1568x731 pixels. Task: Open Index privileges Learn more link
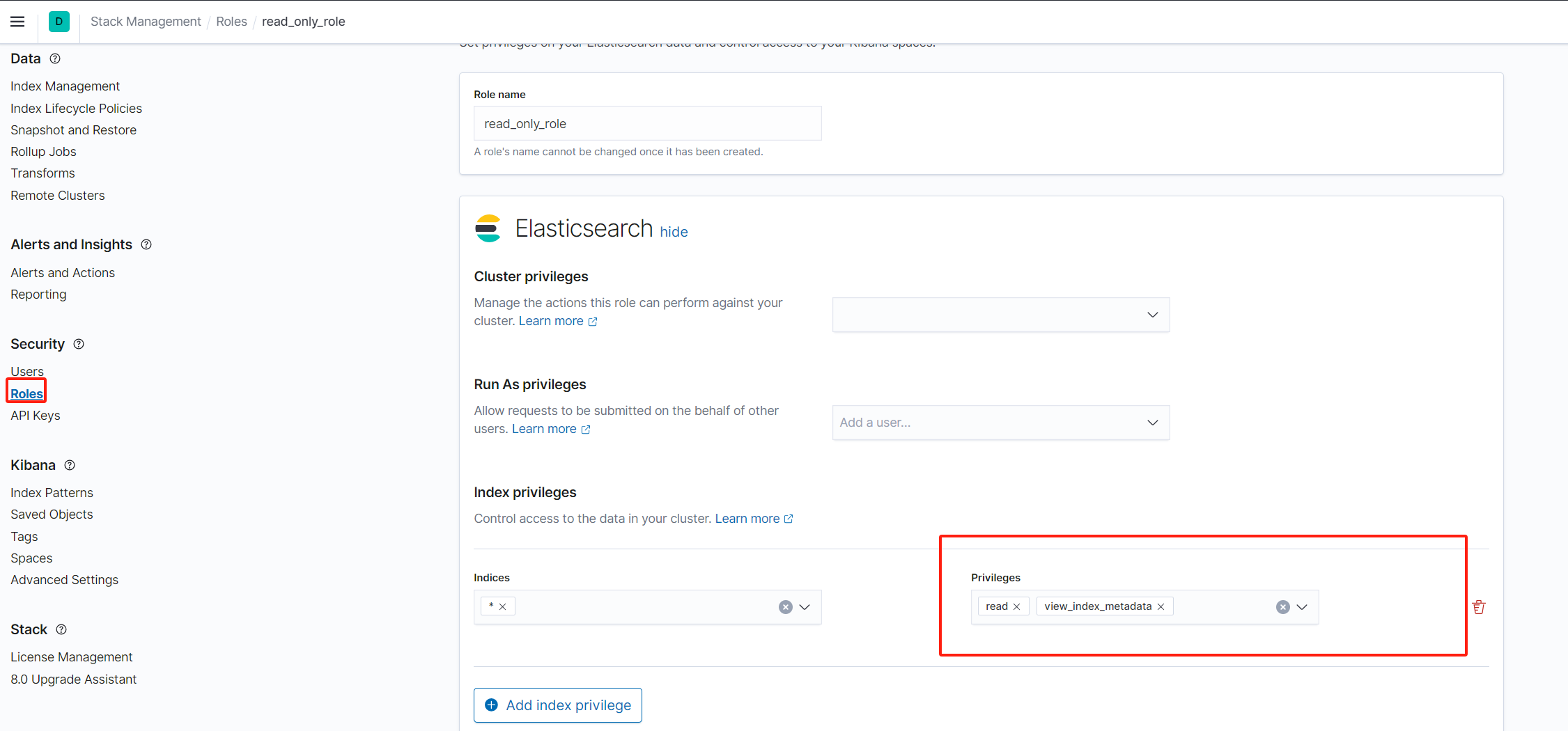(754, 519)
